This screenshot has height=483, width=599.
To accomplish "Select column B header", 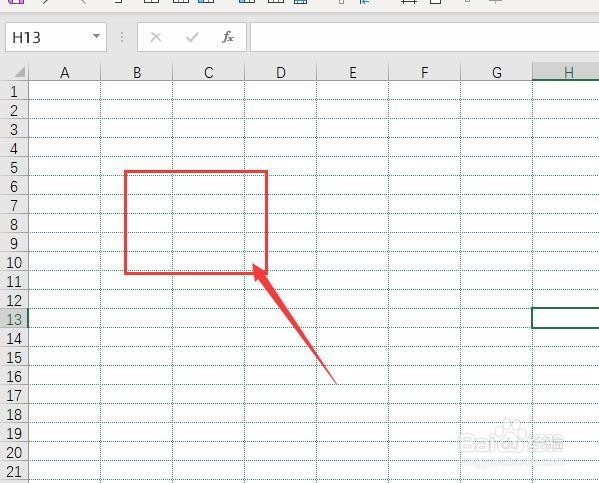I will pyautogui.click(x=137, y=72).
